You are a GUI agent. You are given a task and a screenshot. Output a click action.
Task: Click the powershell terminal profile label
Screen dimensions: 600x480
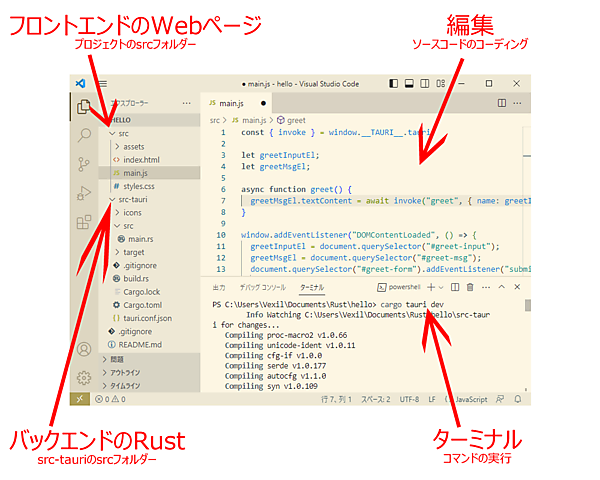[x=399, y=287]
